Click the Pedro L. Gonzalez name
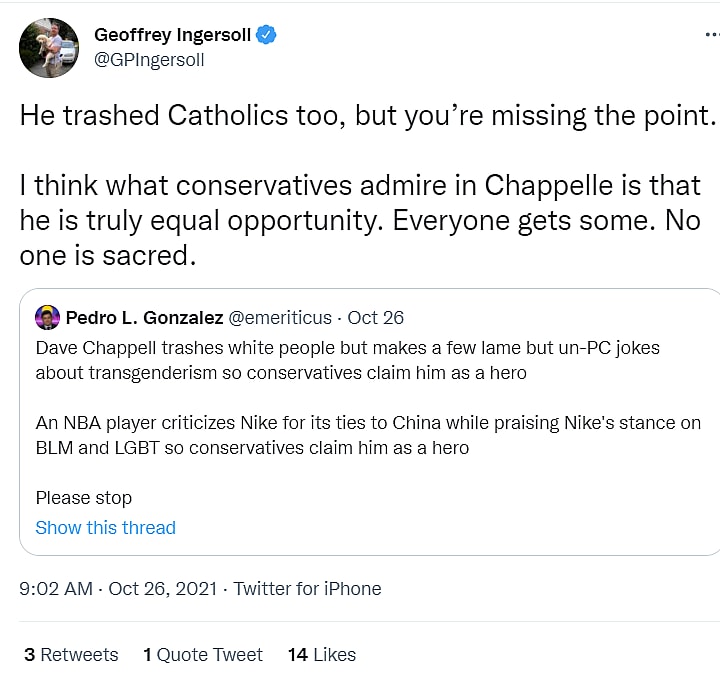 (x=144, y=318)
